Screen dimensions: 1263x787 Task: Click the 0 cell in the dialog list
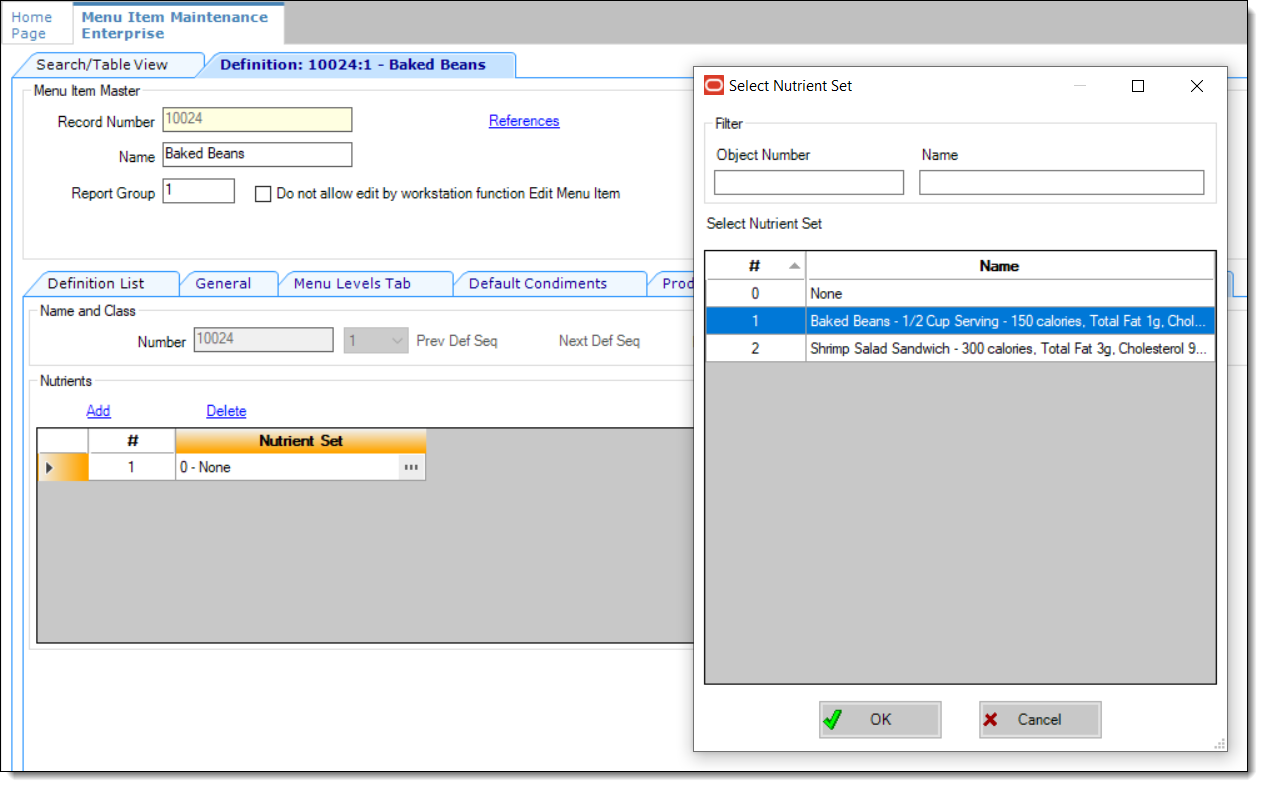coord(756,294)
